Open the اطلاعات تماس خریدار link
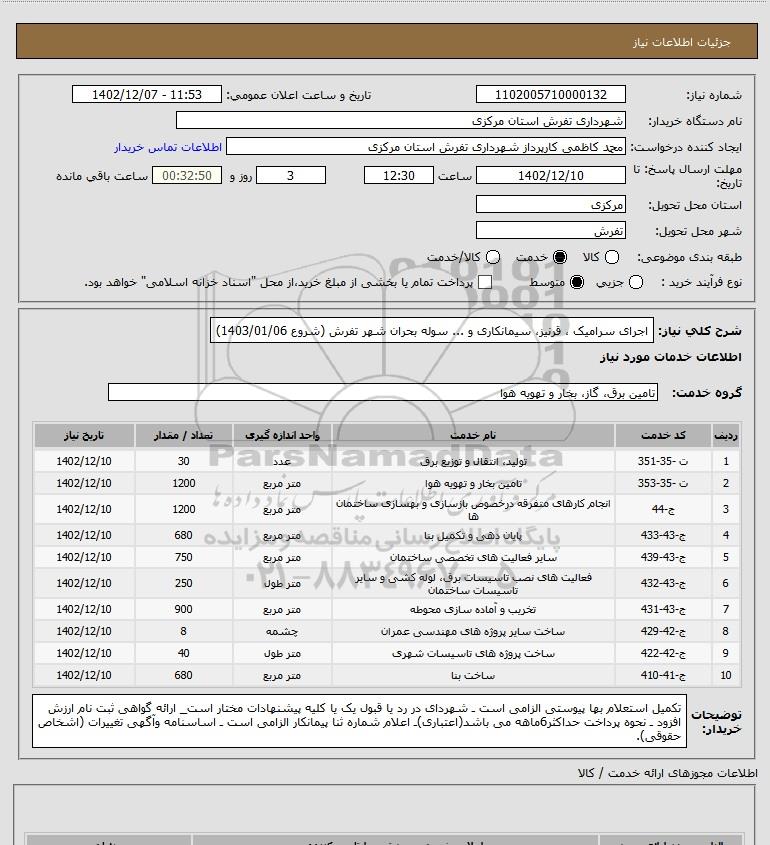 click(x=168, y=147)
